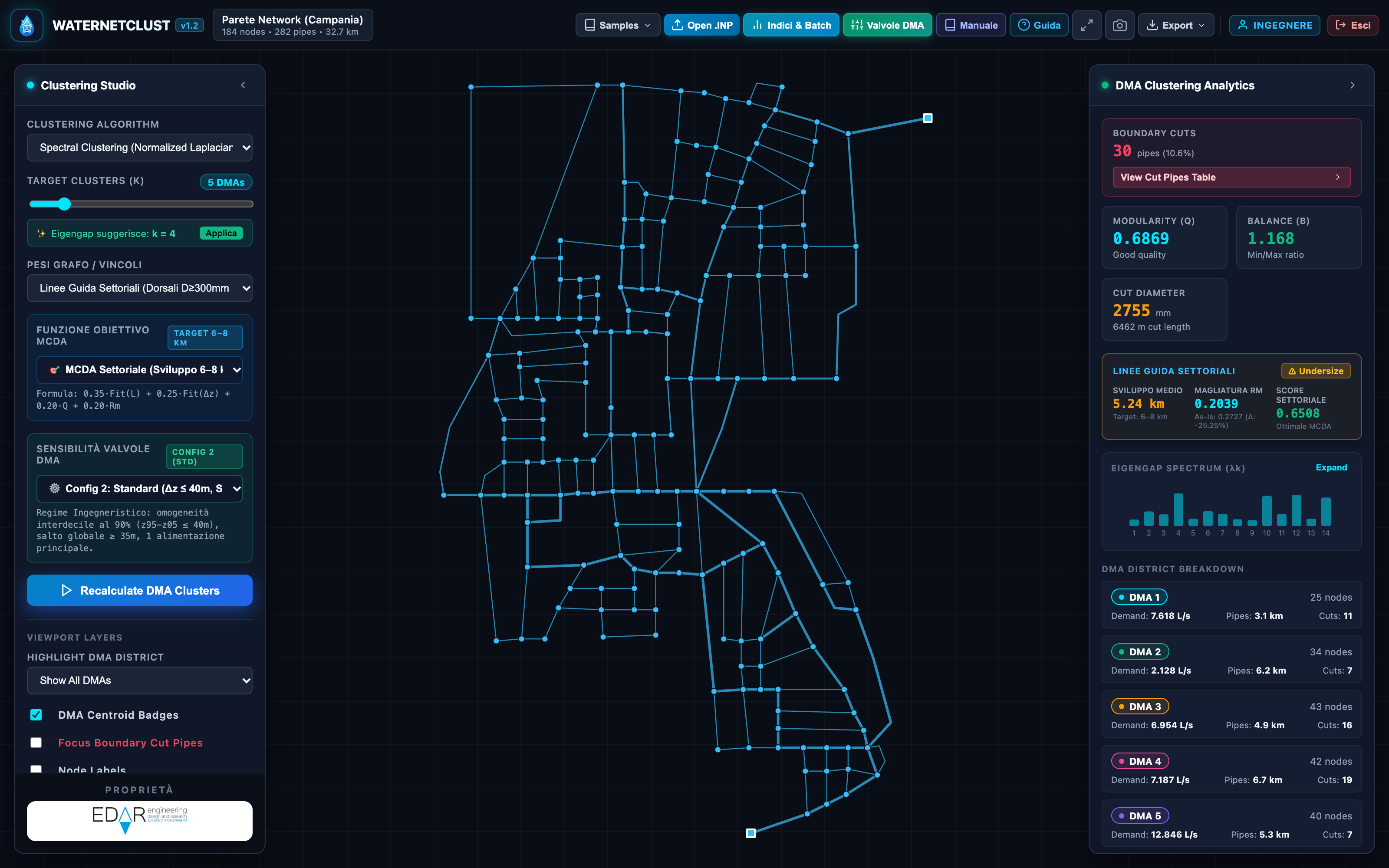Click the Undersize warning badge
Screen dimensions: 1389x868
(1316, 371)
